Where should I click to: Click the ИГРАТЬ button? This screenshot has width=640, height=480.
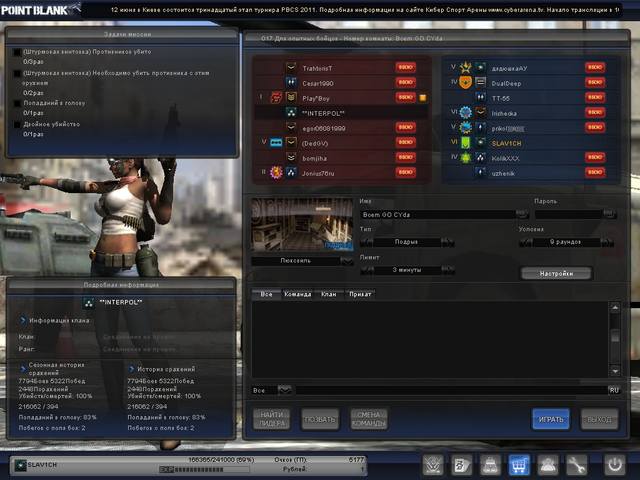[551, 419]
